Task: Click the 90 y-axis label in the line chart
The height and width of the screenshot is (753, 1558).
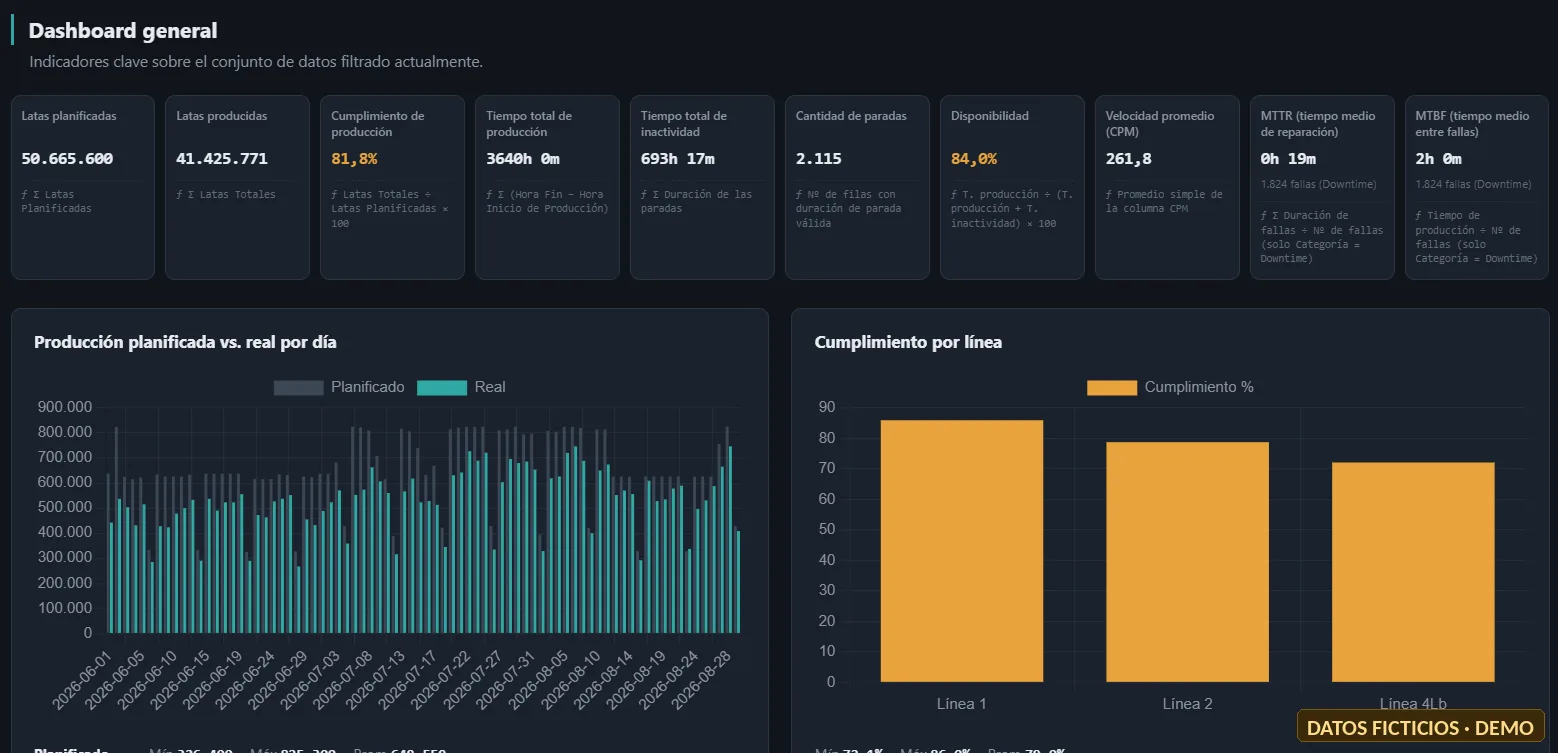Action: (826, 406)
